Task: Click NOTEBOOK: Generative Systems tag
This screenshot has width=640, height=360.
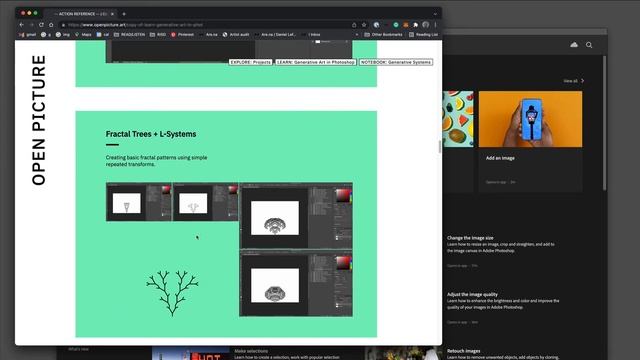Action: point(396,62)
